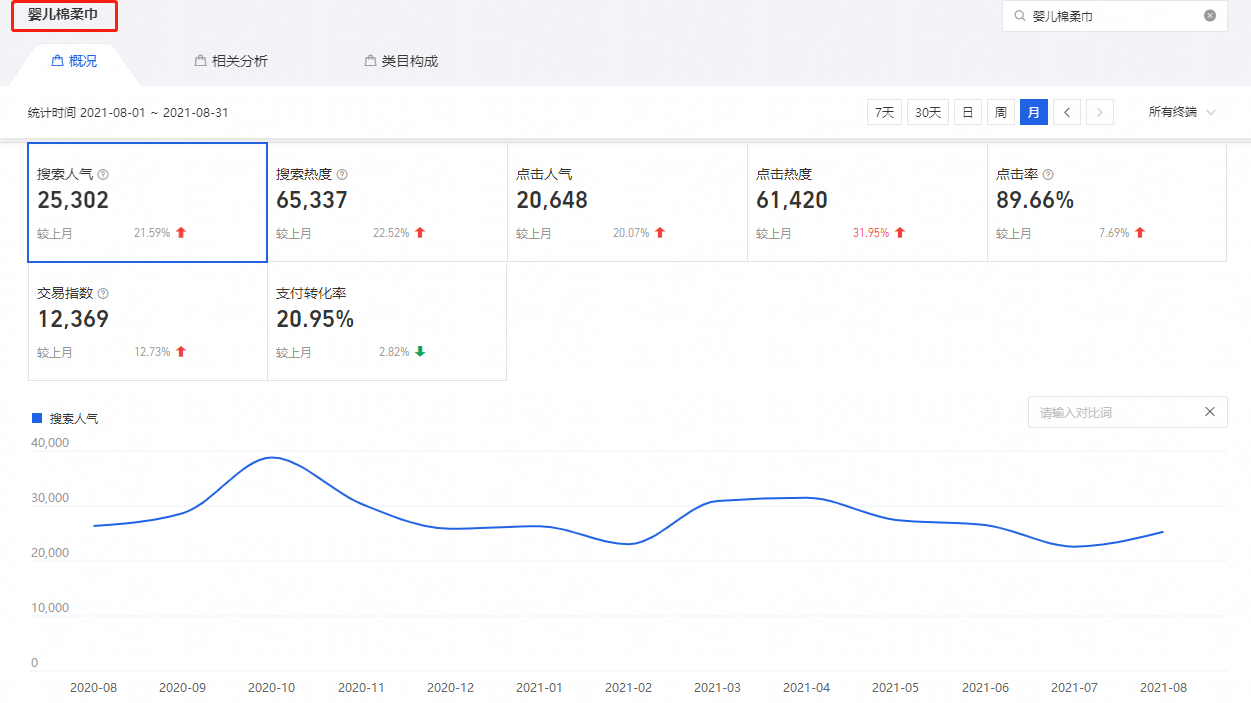
Task: Click the magnifier search icon
Action: tap(1019, 16)
